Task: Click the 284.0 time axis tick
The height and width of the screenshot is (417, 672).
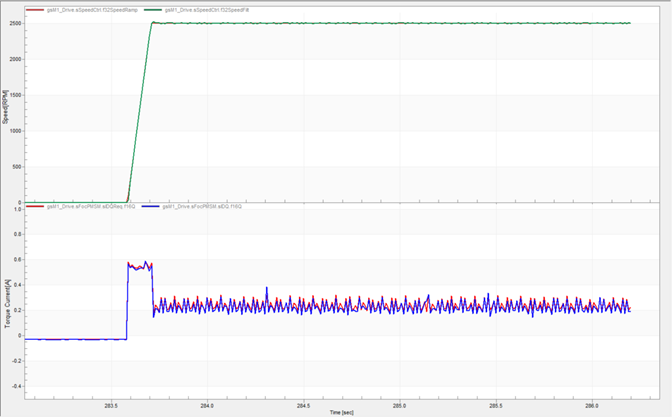Action: (207, 405)
